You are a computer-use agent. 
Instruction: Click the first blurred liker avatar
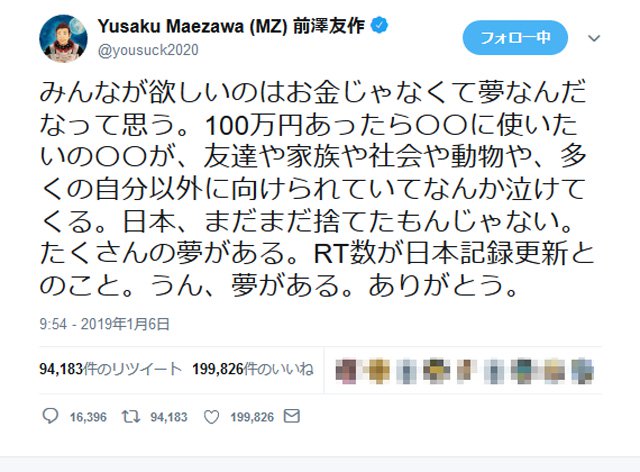[x=346, y=371]
